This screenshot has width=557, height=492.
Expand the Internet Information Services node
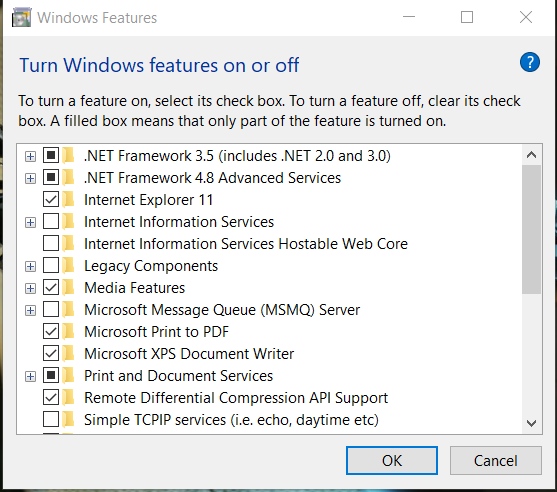[x=31, y=222]
